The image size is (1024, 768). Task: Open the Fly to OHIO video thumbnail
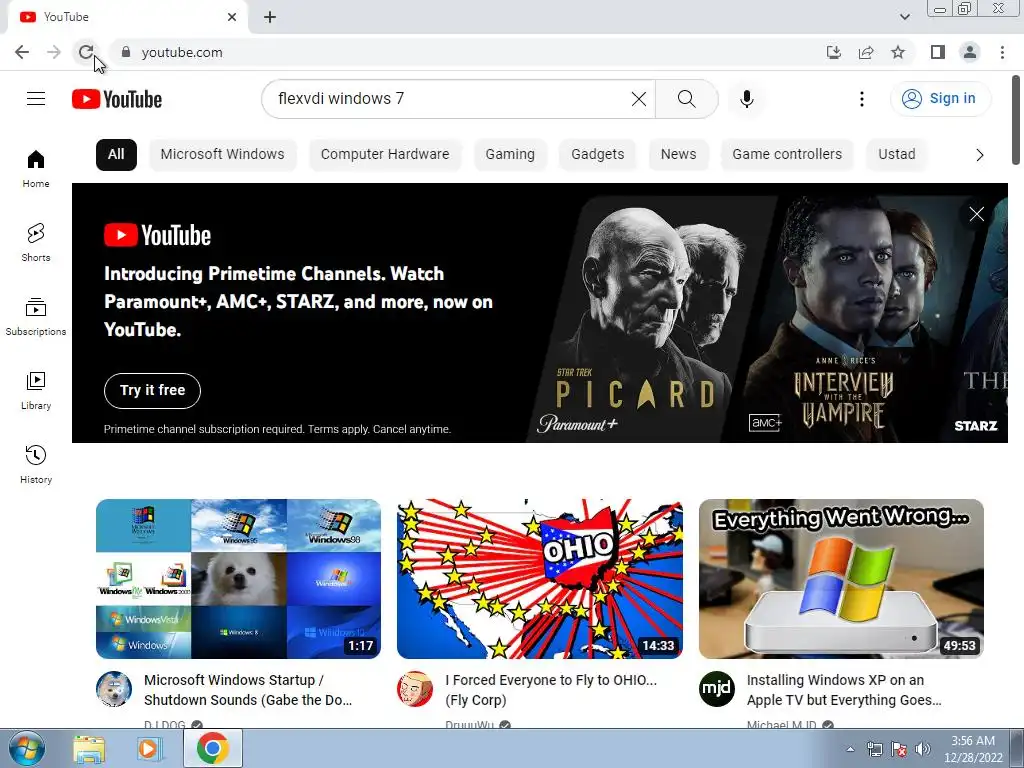tap(539, 579)
